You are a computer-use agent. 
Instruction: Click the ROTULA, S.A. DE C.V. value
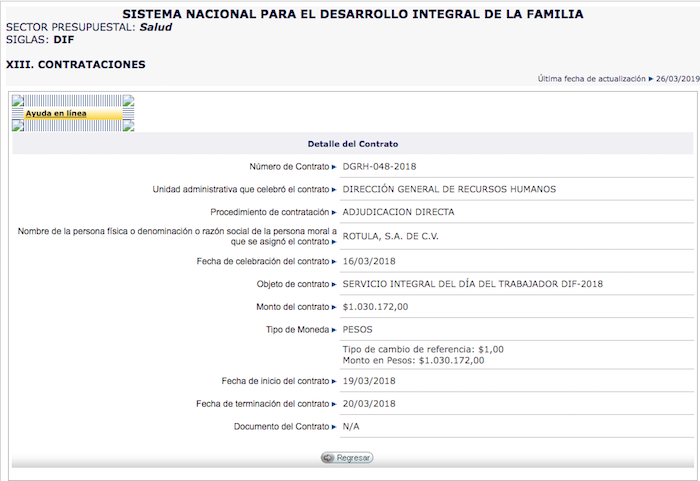click(390, 237)
